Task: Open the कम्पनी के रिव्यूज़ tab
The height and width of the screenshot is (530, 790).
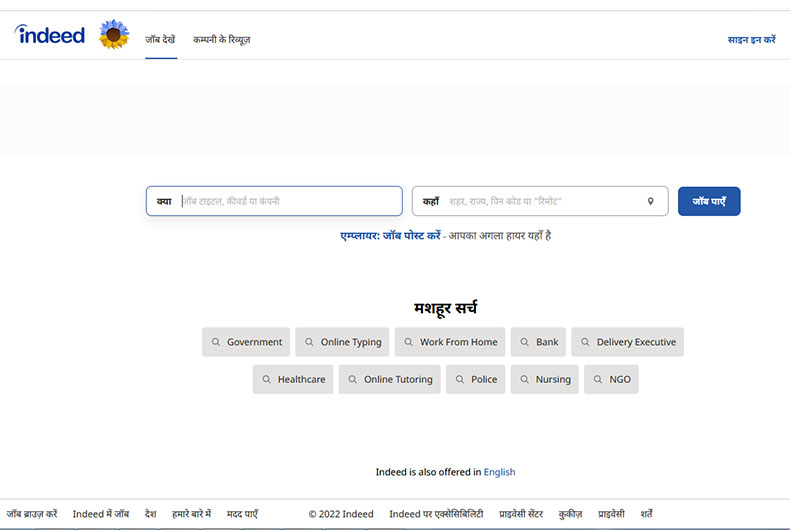Action: pyautogui.click(x=222, y=39)
